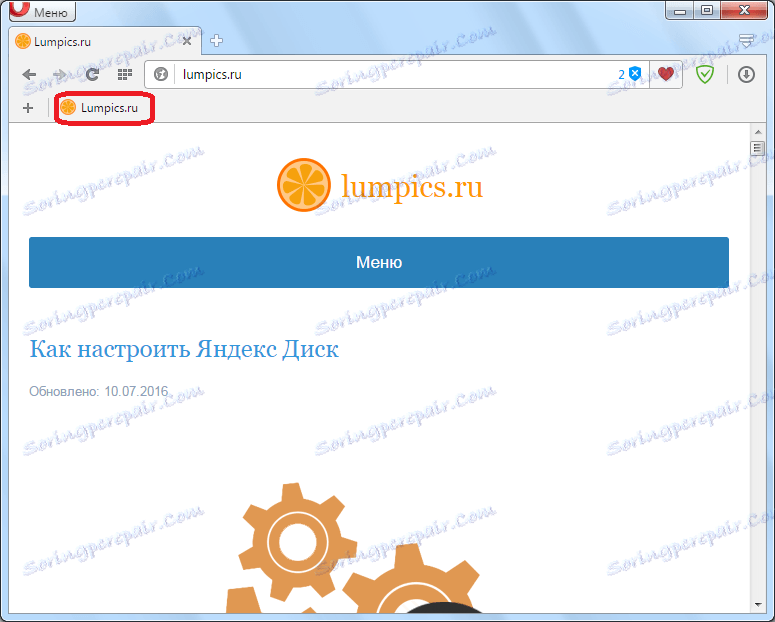Switch to the Lumpics.ru tab
775x622 pixels.
click(104, 41)
